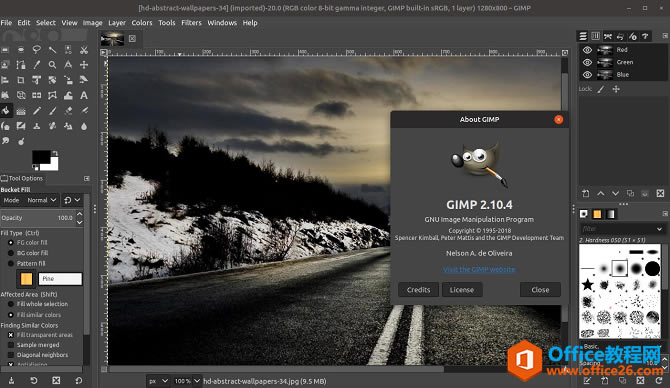Select the Text tool in toolbox
The image size is (670, 388).
pos(84,95)
